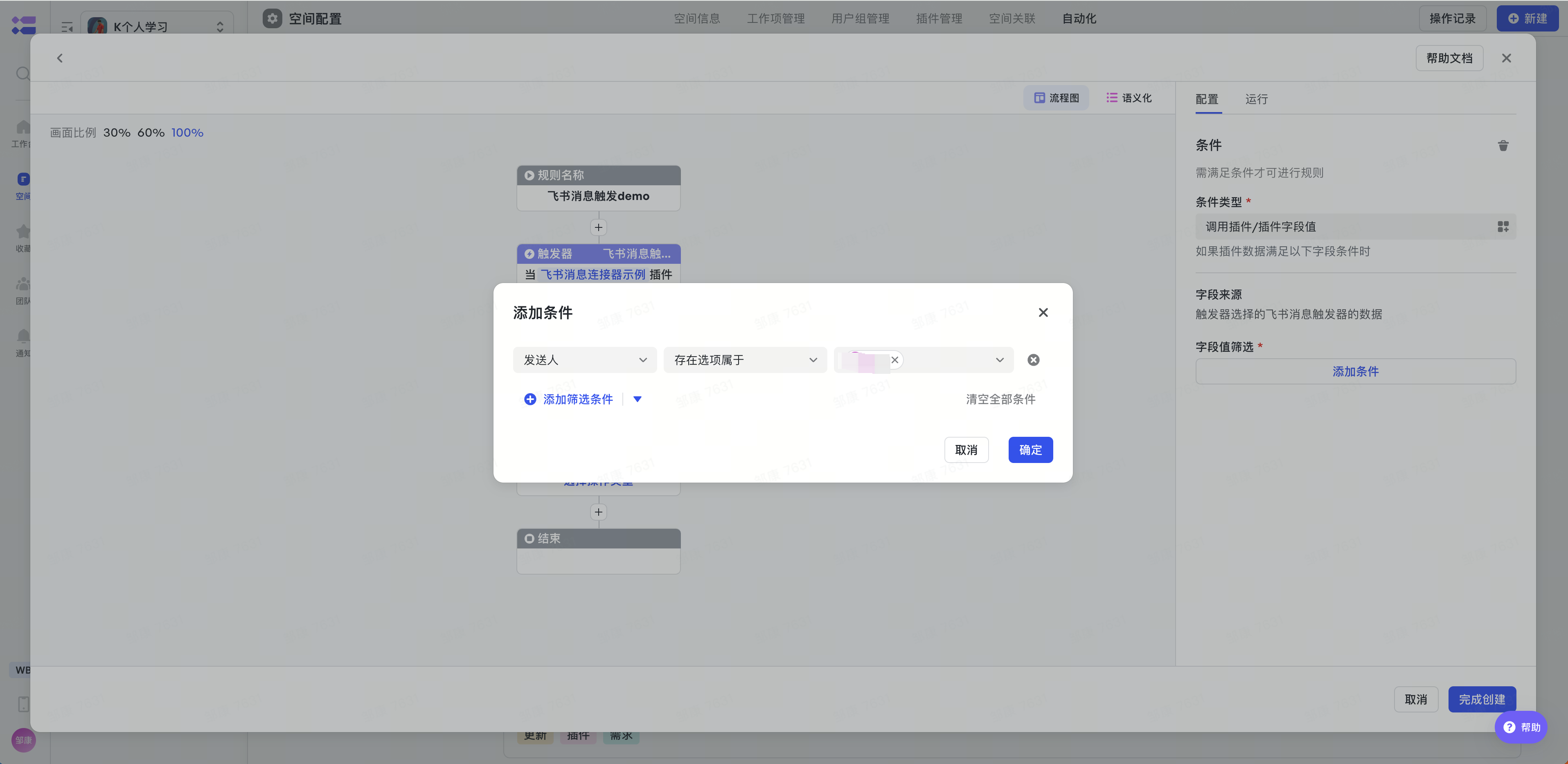The image size is (1568, 764).
Task: Open the 插件管理 tab
Action: click(x=939, y=18)
